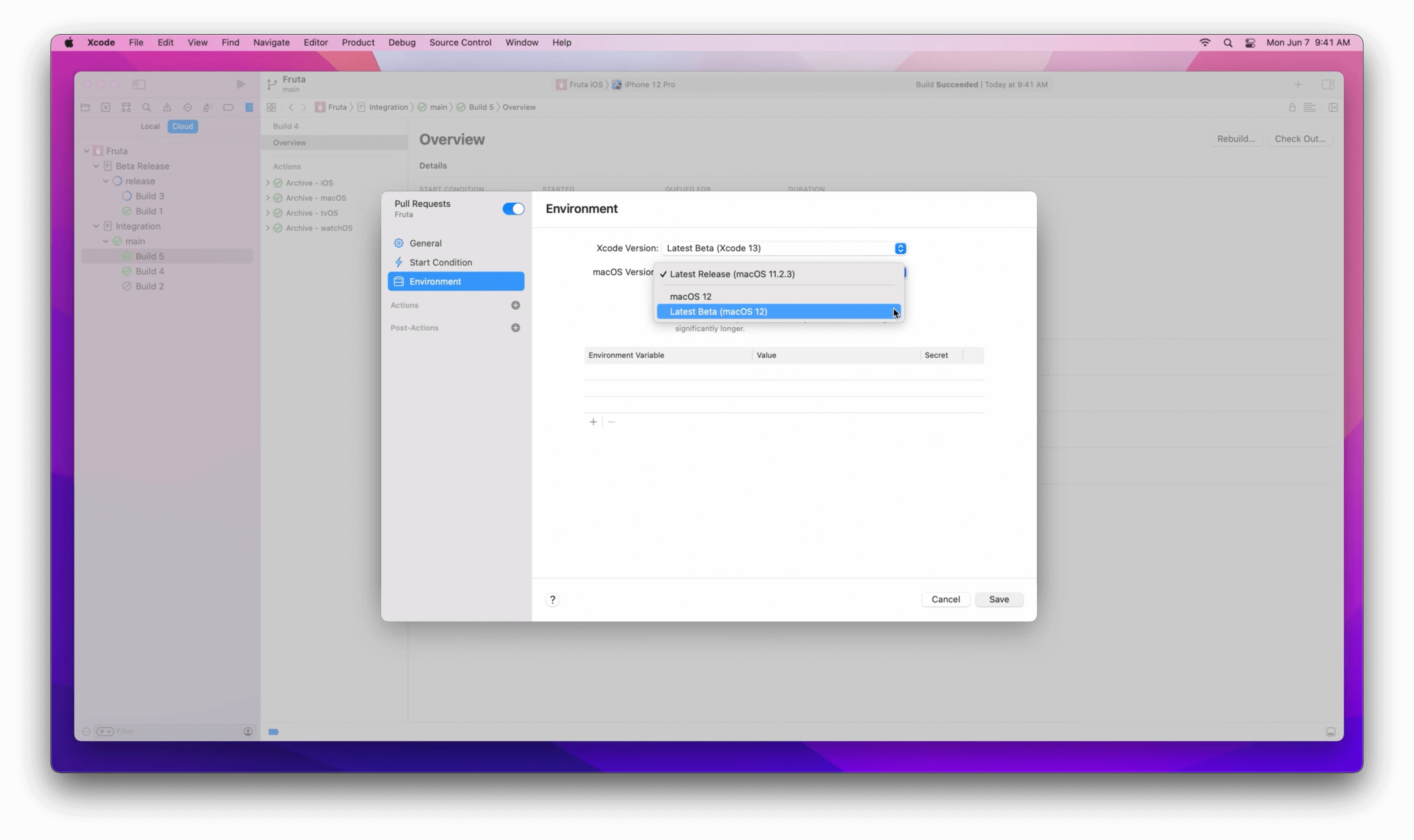Click the Cancel button in dialog
This screenshot has height=840, width=1414.
945,599
